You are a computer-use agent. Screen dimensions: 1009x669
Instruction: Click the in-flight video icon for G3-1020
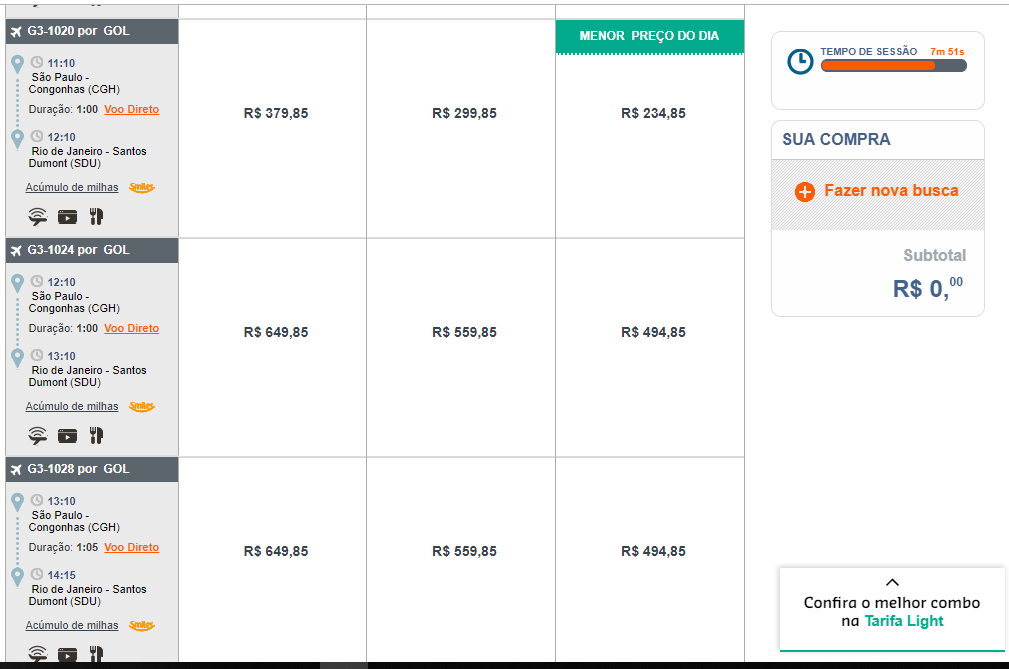[x=68, y=217]
